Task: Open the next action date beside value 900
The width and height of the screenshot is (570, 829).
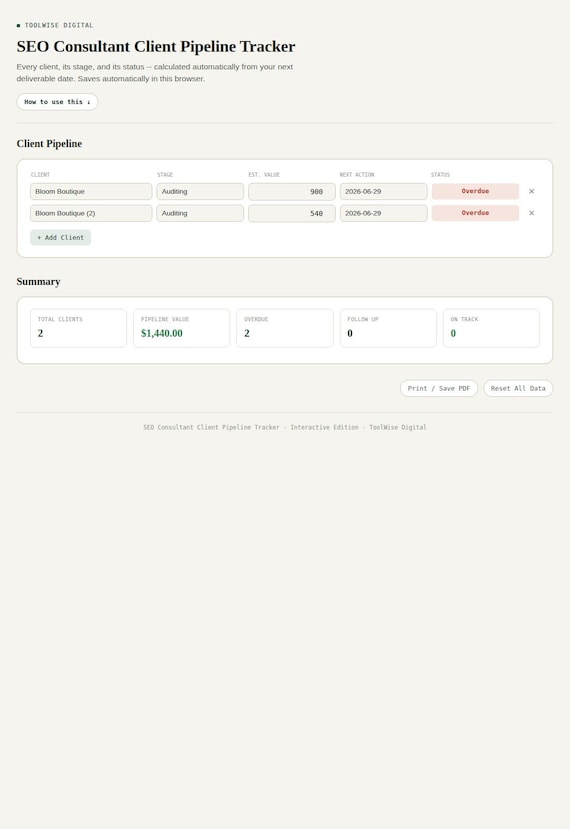Action: pyautogui.click(x=383, y=191)
